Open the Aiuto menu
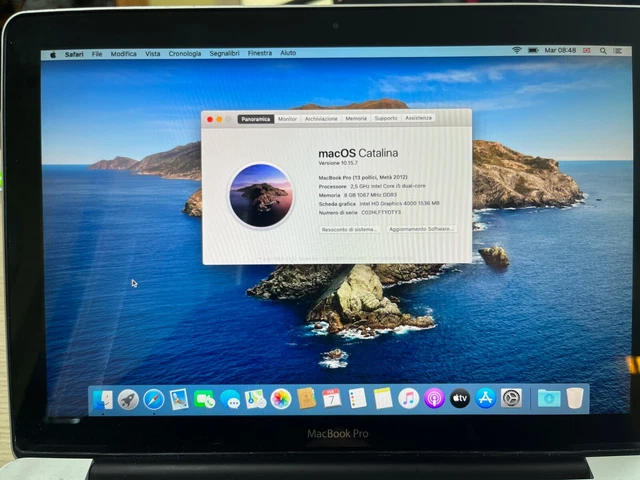This screenshot has width=640, height=480. pos(288,53)
